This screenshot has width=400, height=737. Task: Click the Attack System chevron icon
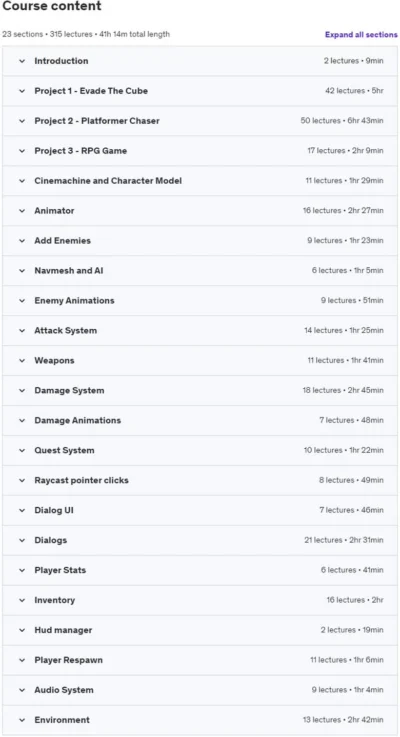[22, 331]
